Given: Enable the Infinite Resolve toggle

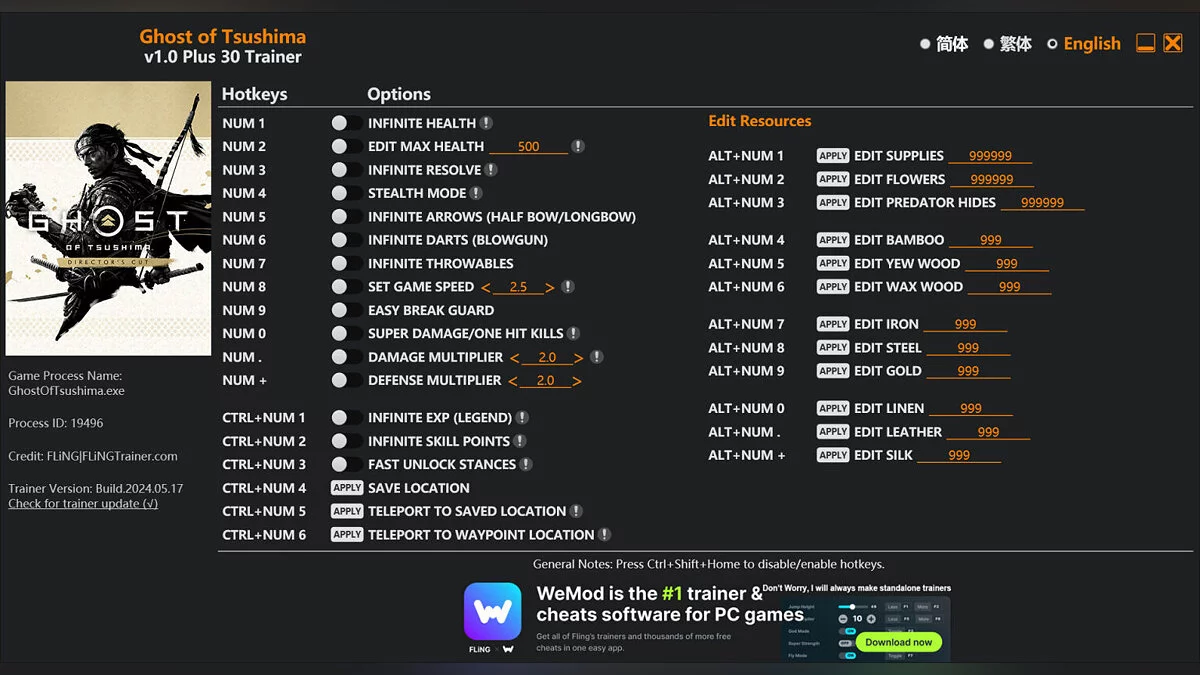Looking at the screenshot, I should click(x=346, y=170).
